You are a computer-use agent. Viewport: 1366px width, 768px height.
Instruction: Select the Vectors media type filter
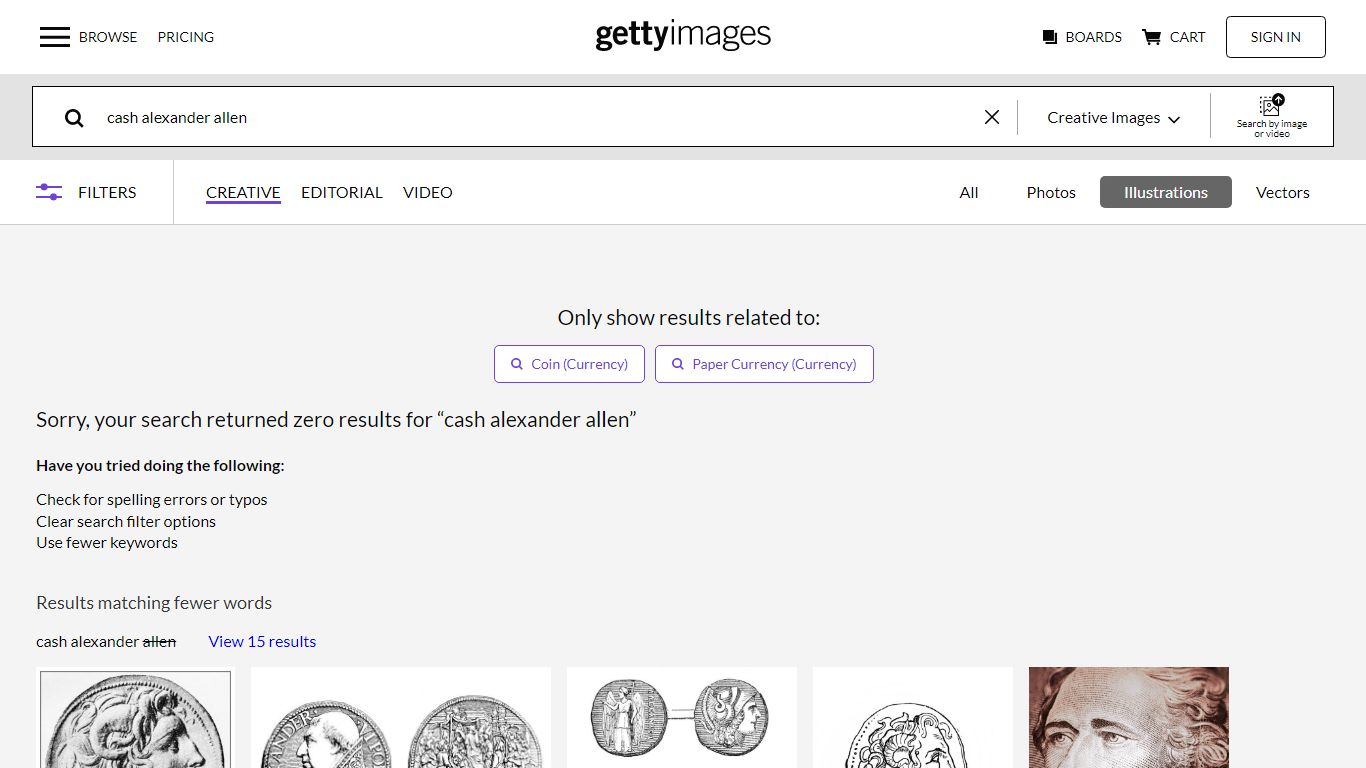(x=1283, y=193)
